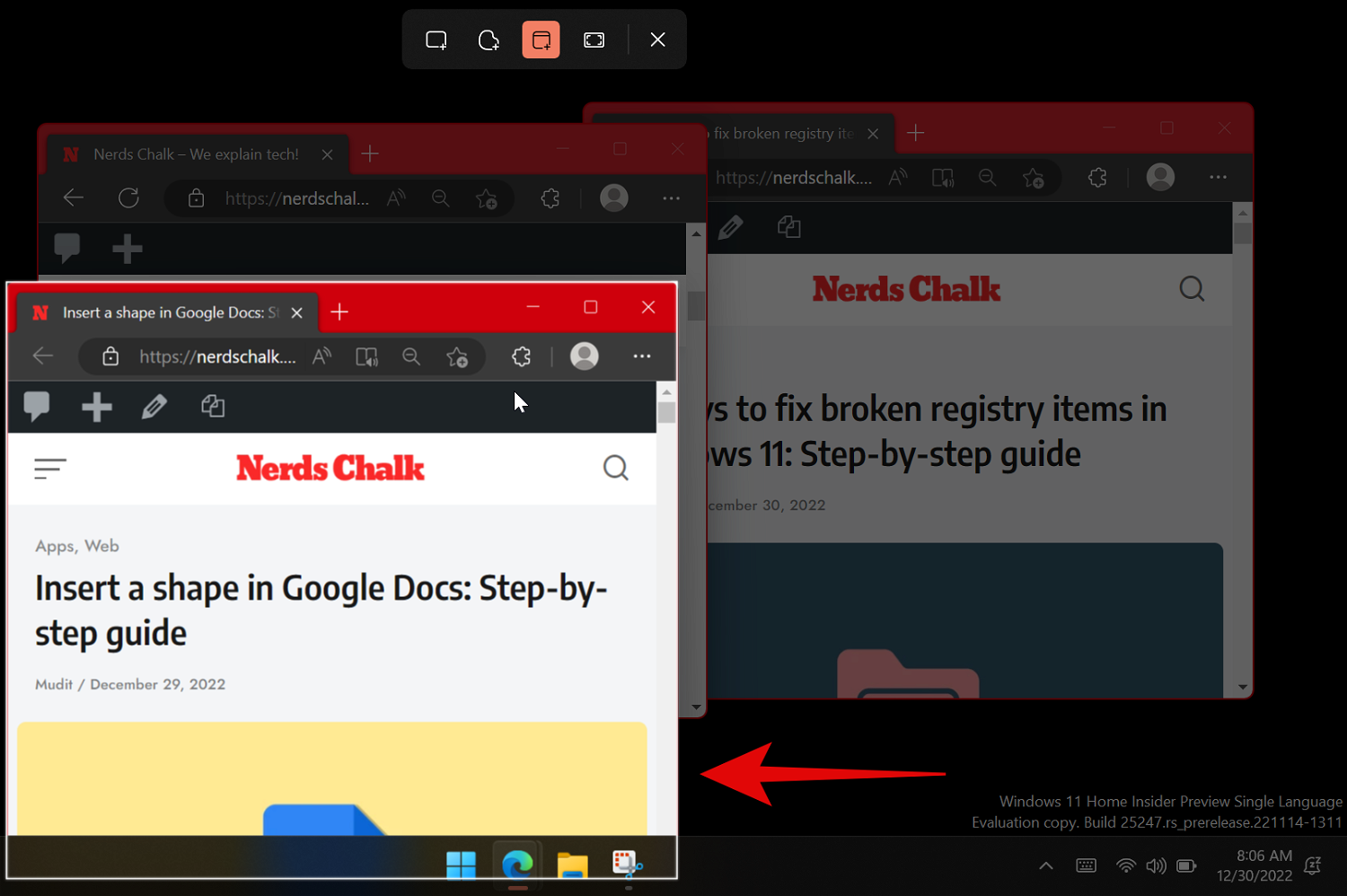Close the Snipping toolbar overlay

657,40
